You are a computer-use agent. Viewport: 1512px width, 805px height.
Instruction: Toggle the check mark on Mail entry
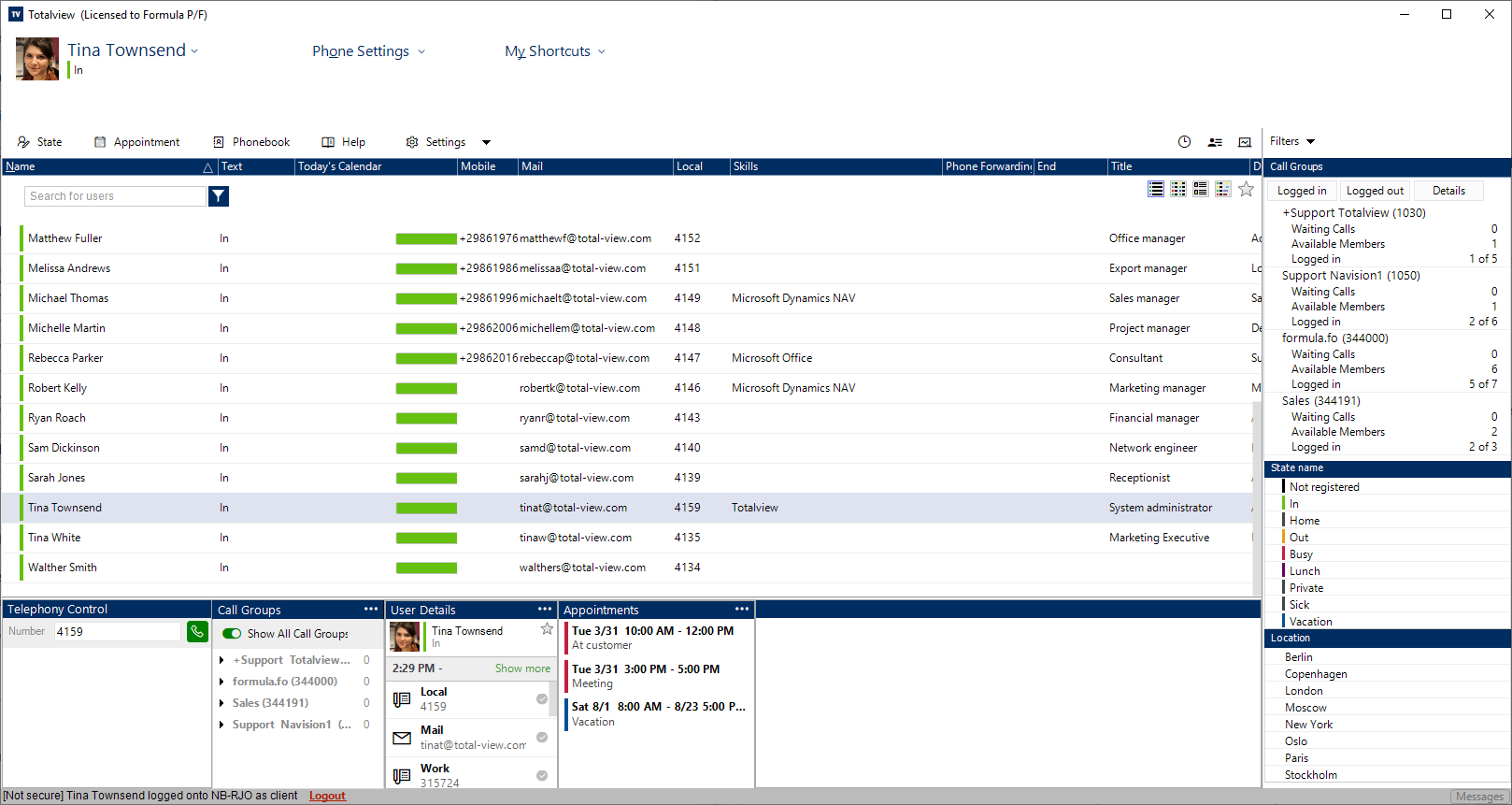pyautogui.click(x=542, y=738)
